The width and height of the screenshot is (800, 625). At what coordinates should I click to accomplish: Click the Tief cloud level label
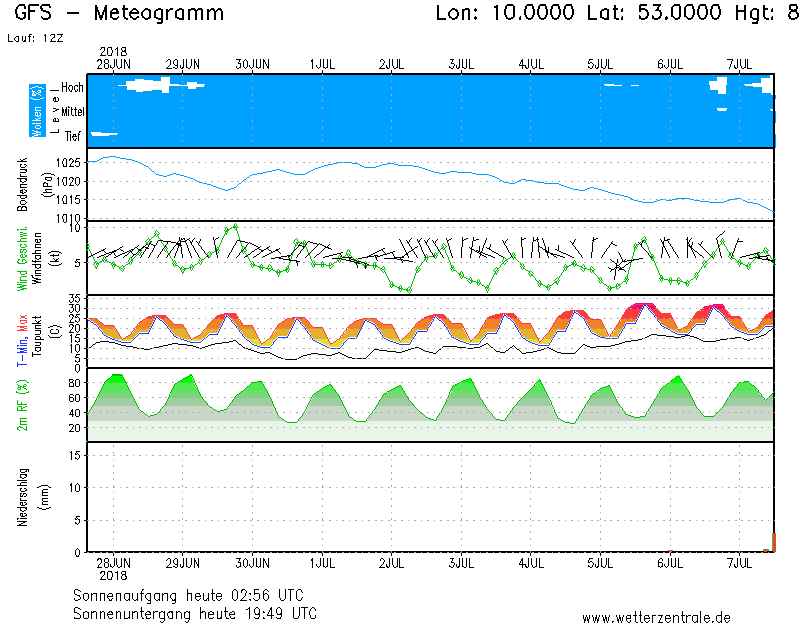[x=73, y=136]
